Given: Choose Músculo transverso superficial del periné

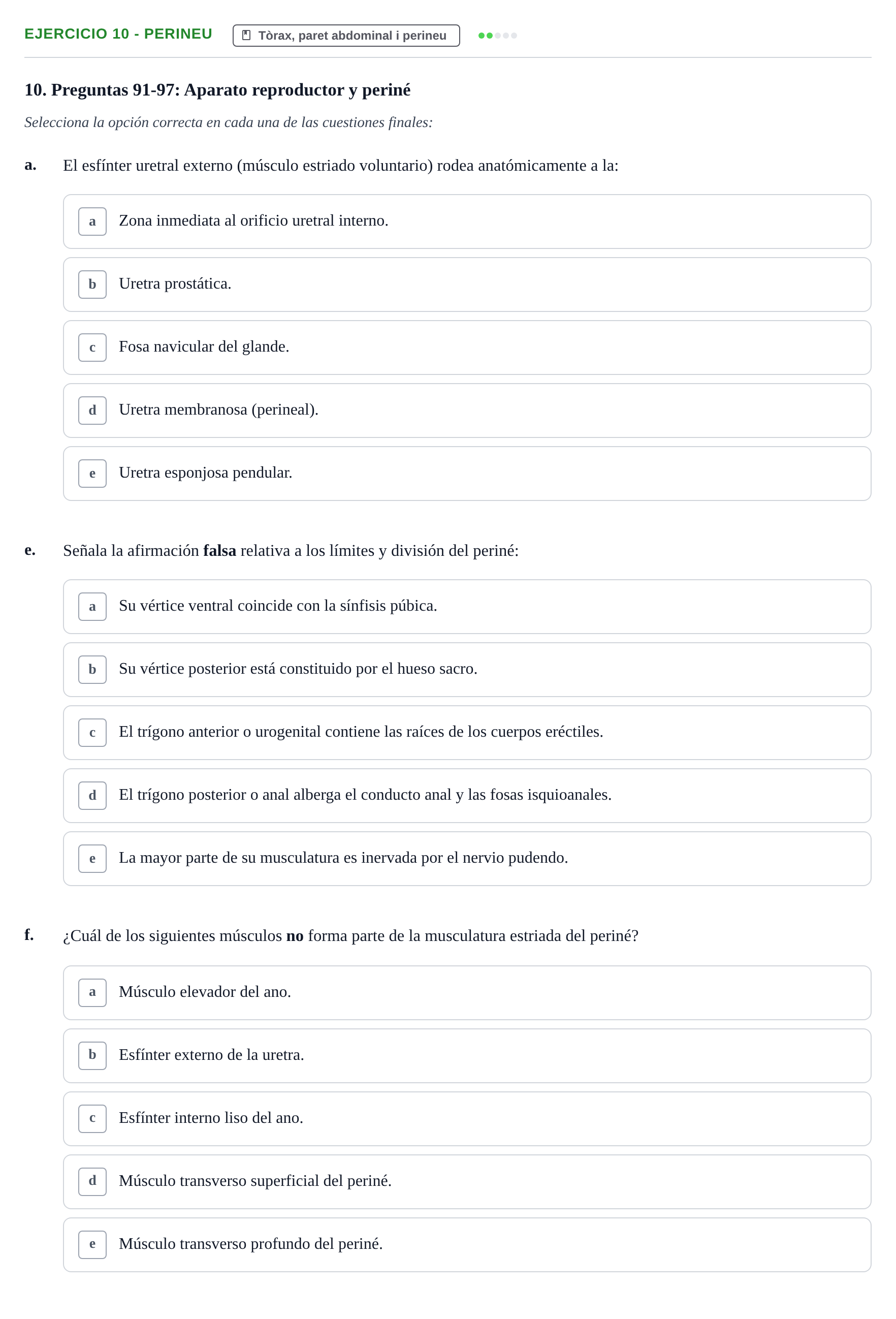Looking at the screenshot, I should point(467,1181).
